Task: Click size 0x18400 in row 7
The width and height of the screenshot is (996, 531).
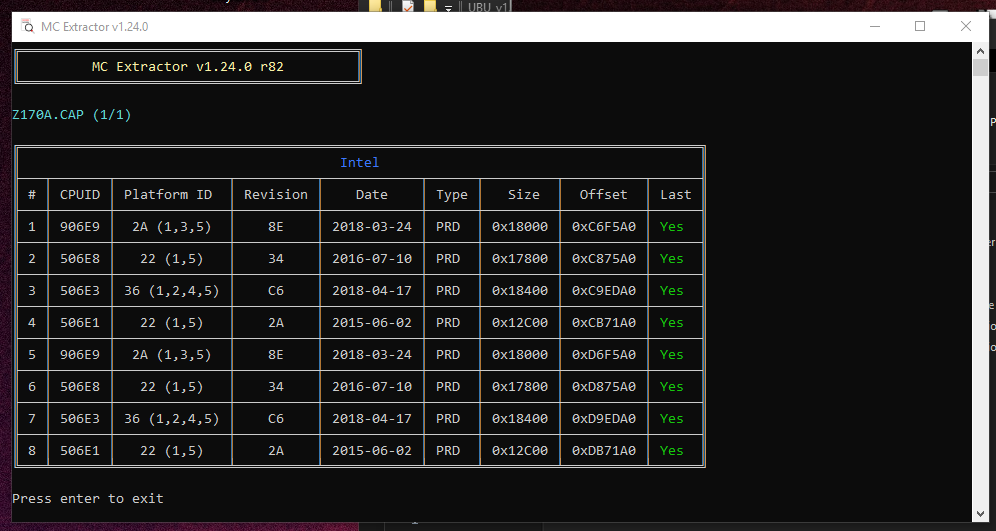Action: (x=520, y=419)
